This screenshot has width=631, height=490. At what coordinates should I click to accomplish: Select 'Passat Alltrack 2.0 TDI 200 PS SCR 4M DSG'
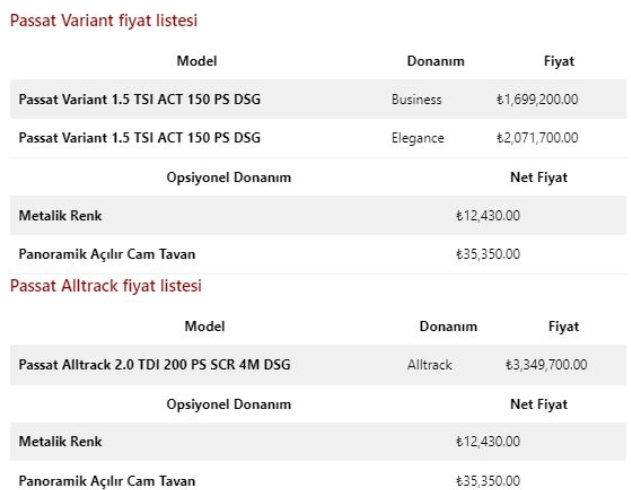coord(155,364)
